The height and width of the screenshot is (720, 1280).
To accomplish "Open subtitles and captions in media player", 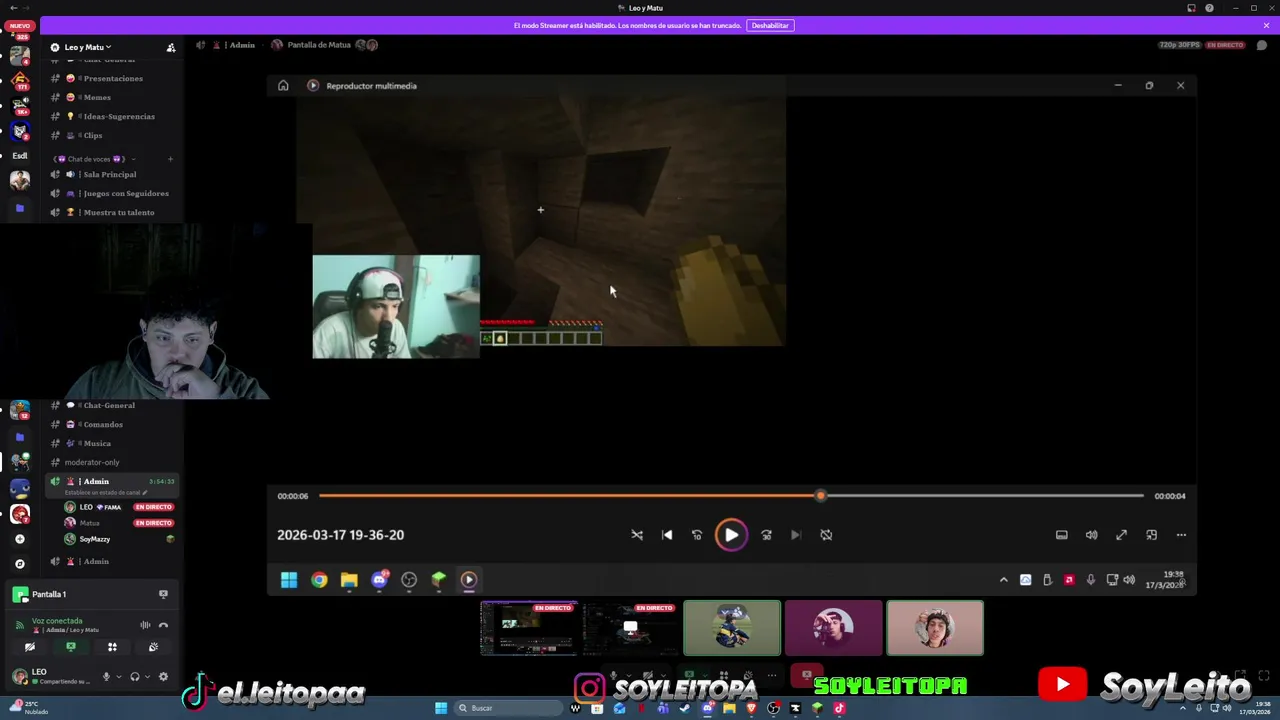I will coord(1062,535).
